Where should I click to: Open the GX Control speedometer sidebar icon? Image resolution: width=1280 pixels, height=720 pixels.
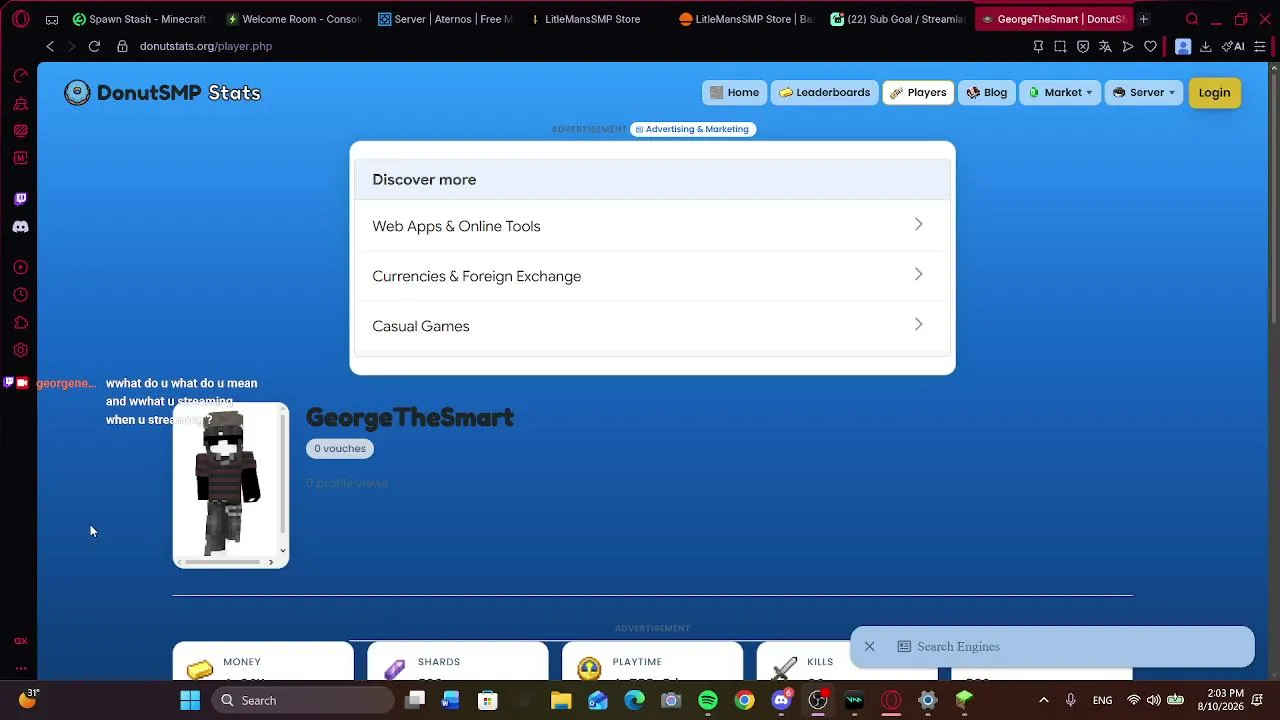[20, 76]
